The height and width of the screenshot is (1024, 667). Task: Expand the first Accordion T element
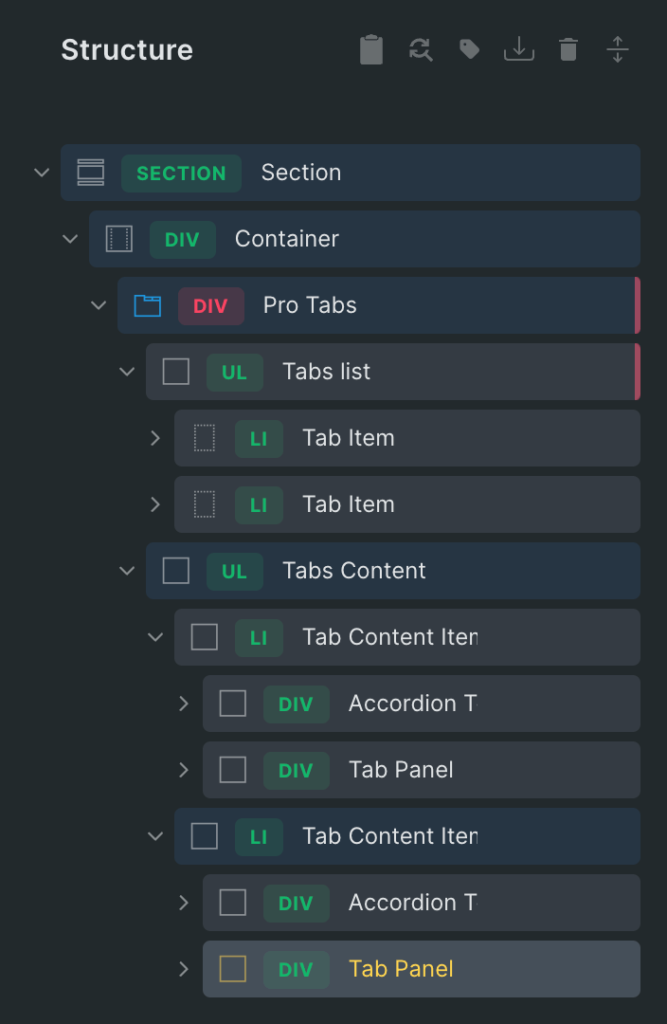click(184, 704)
